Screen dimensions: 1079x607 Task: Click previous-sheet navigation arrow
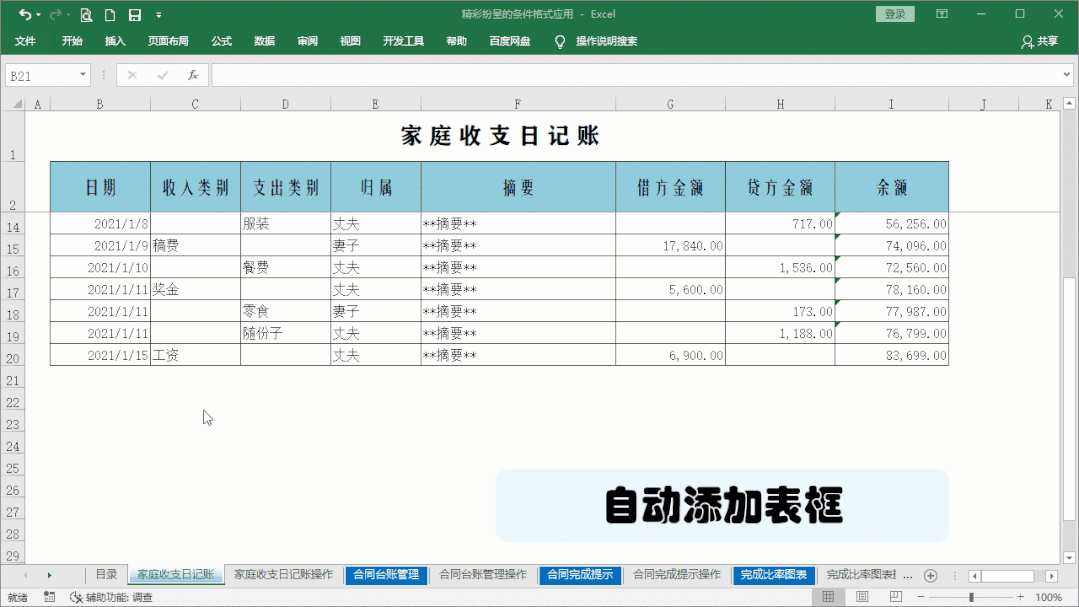(x=25, y=575)
